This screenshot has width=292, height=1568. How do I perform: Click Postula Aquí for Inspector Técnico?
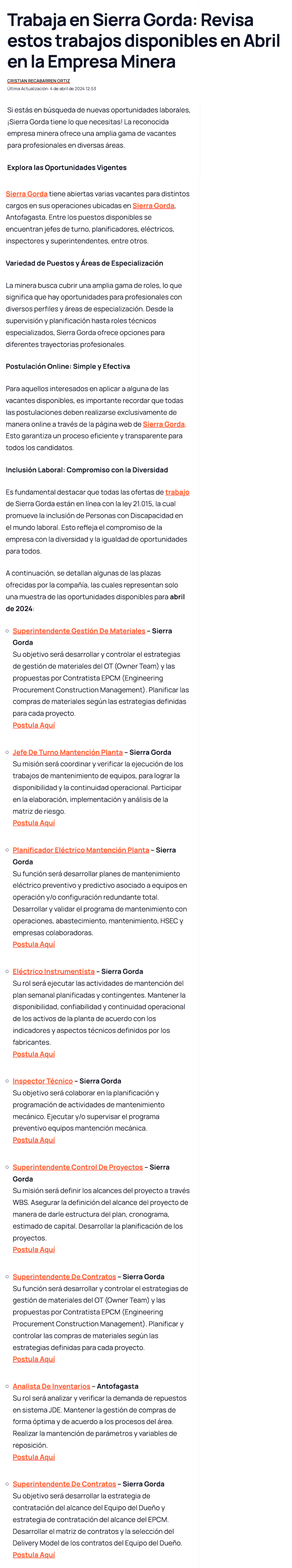[34, 1140]
